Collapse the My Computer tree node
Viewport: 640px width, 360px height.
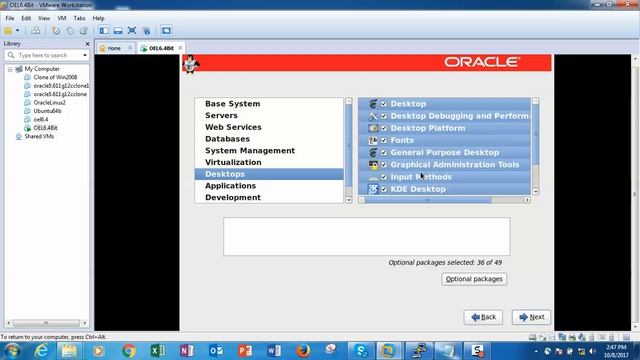[x=10, y=69]
